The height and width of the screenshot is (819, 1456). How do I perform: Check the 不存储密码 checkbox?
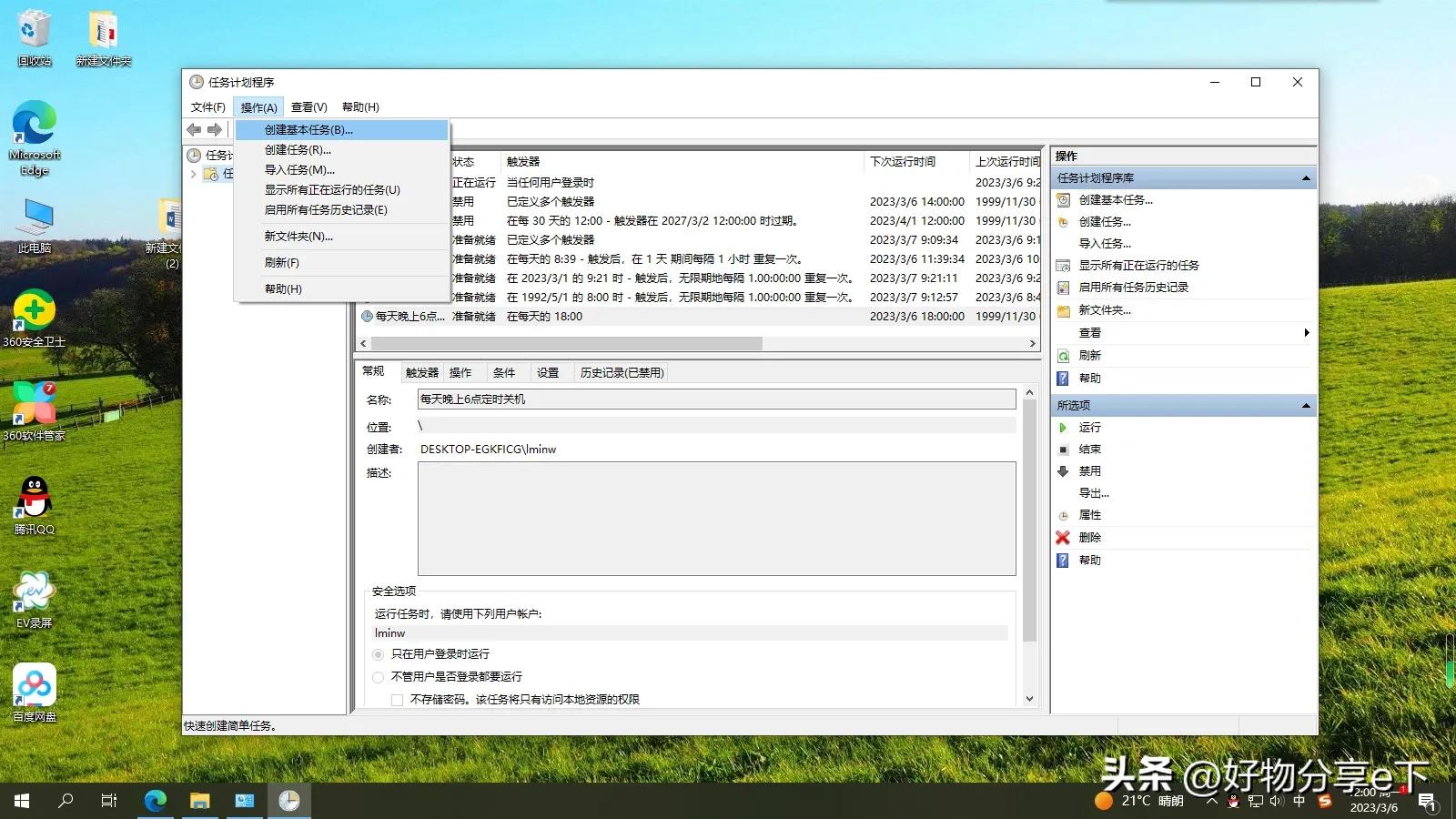(397, 699)
